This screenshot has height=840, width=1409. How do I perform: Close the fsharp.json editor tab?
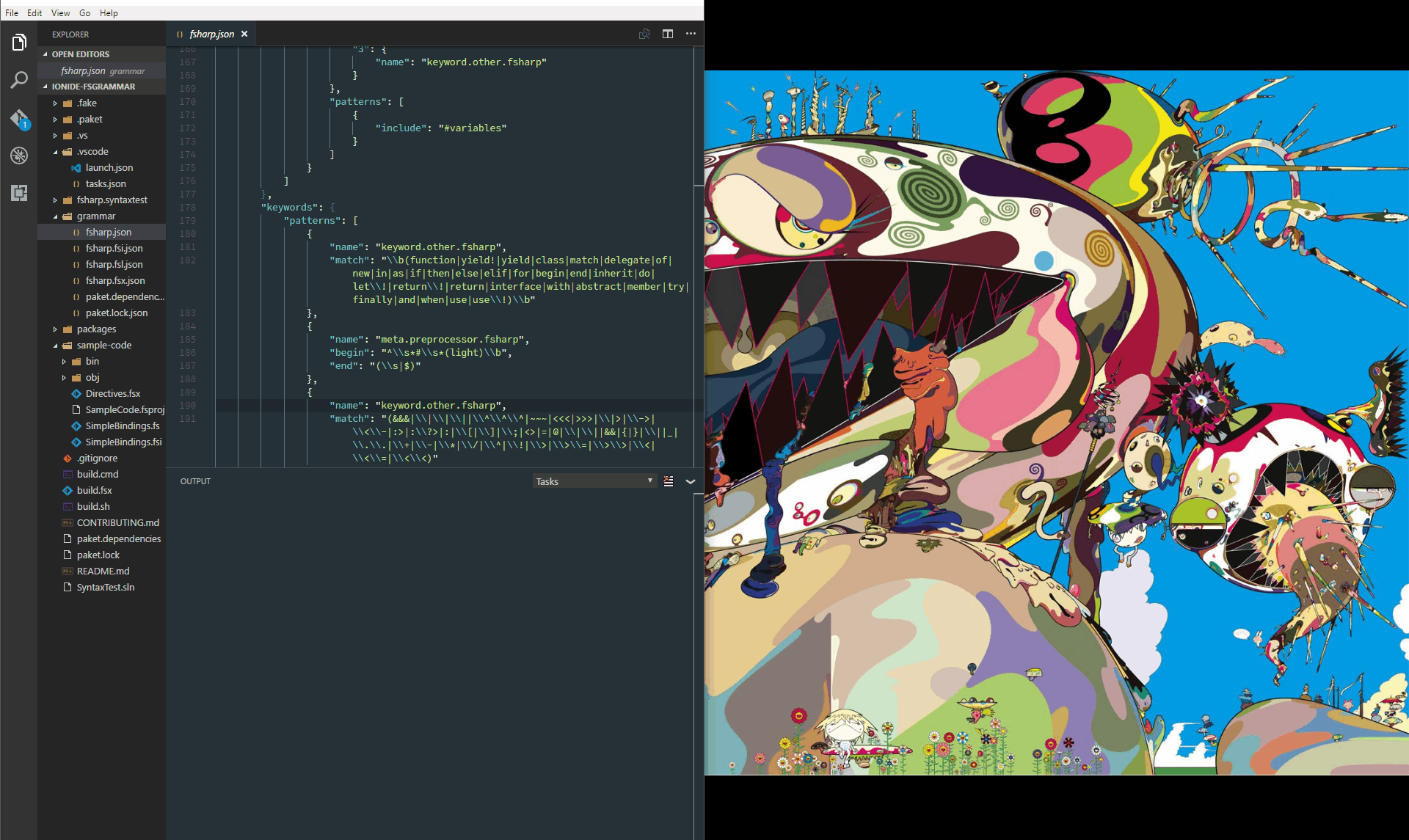[x=244, y=34]
